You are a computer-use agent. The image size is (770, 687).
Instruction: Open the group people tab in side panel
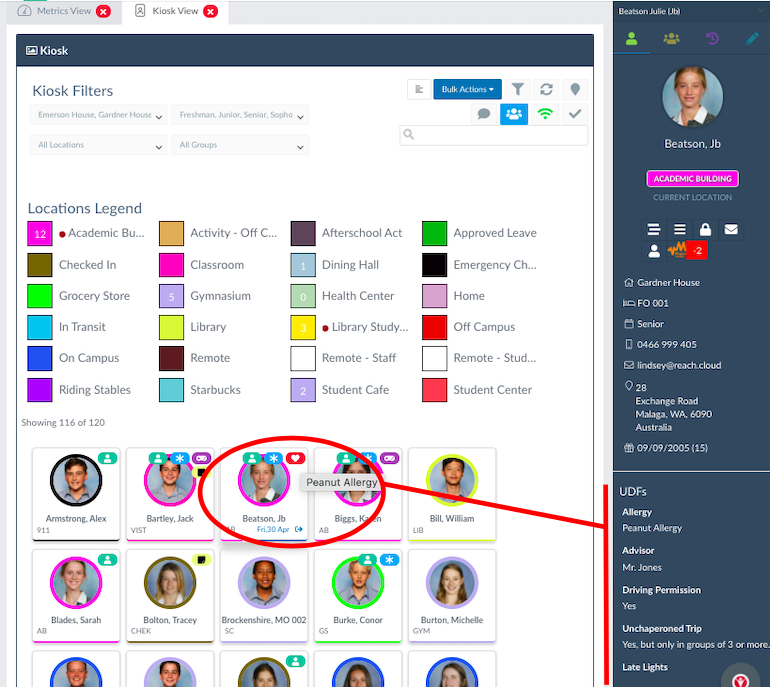click(671, 39)
